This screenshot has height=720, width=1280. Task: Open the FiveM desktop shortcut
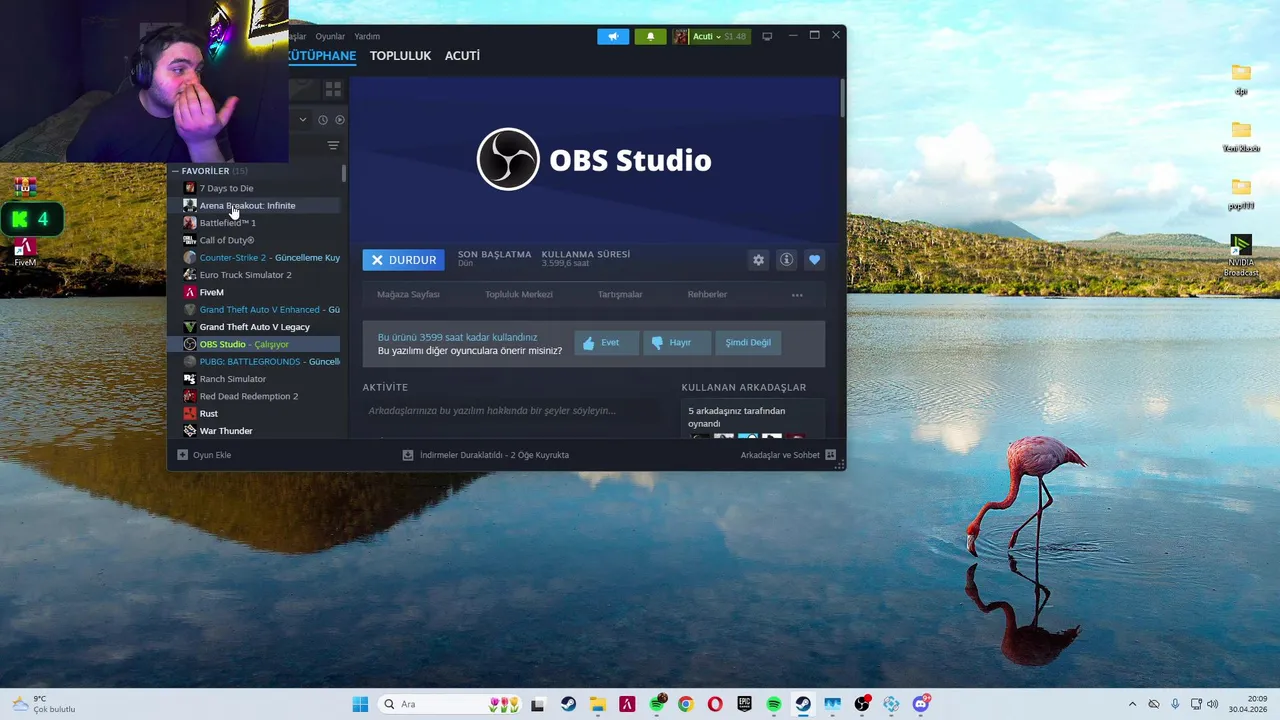(x=25, y=250)
